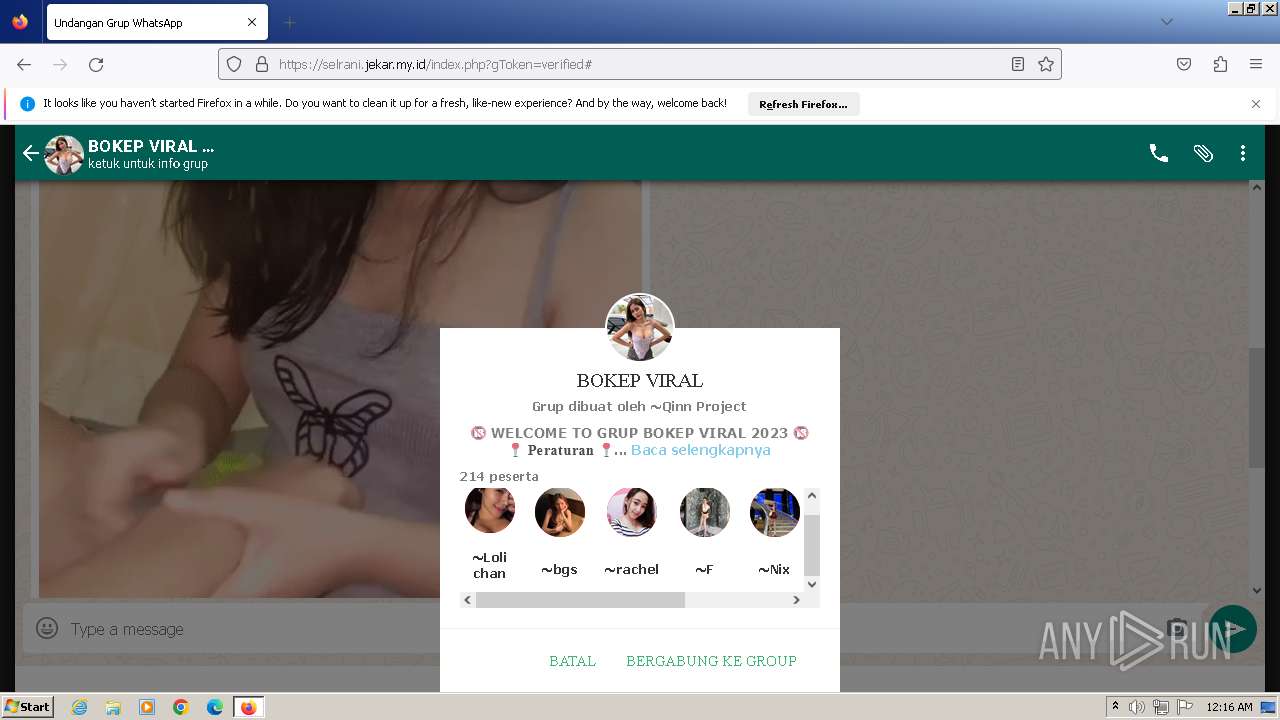Click the BATAL button
Image resolution: width=1280 pixels, height=720 pixels.
572,661
